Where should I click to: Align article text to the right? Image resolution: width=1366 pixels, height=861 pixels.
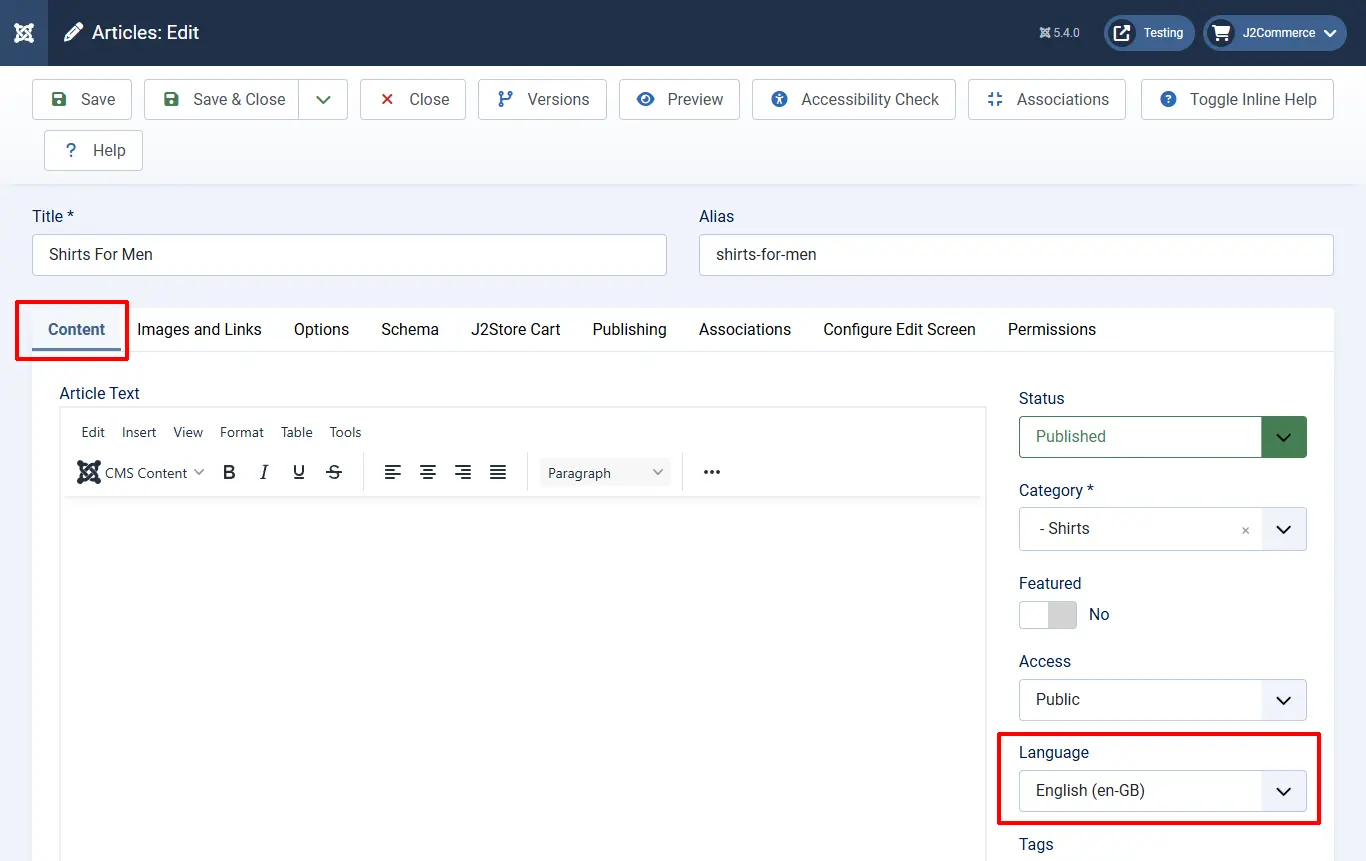coord(463,473)
